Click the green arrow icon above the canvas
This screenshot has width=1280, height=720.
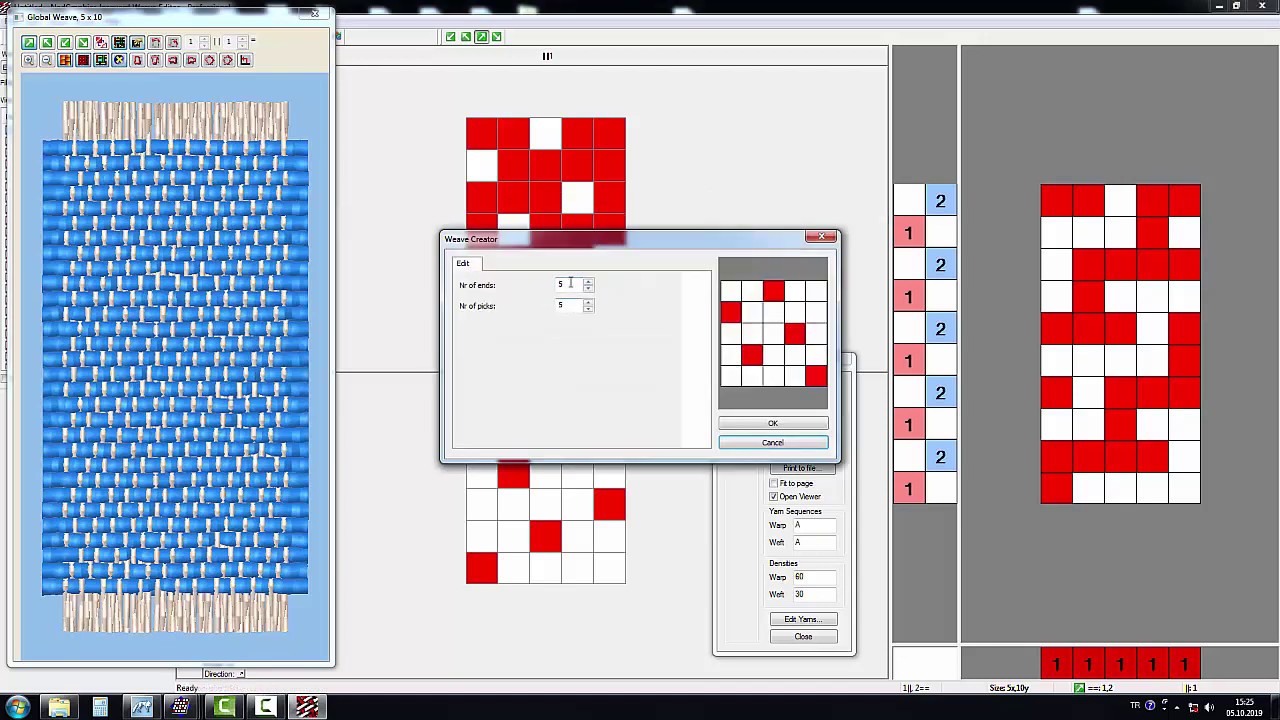[x=482, y=37]
